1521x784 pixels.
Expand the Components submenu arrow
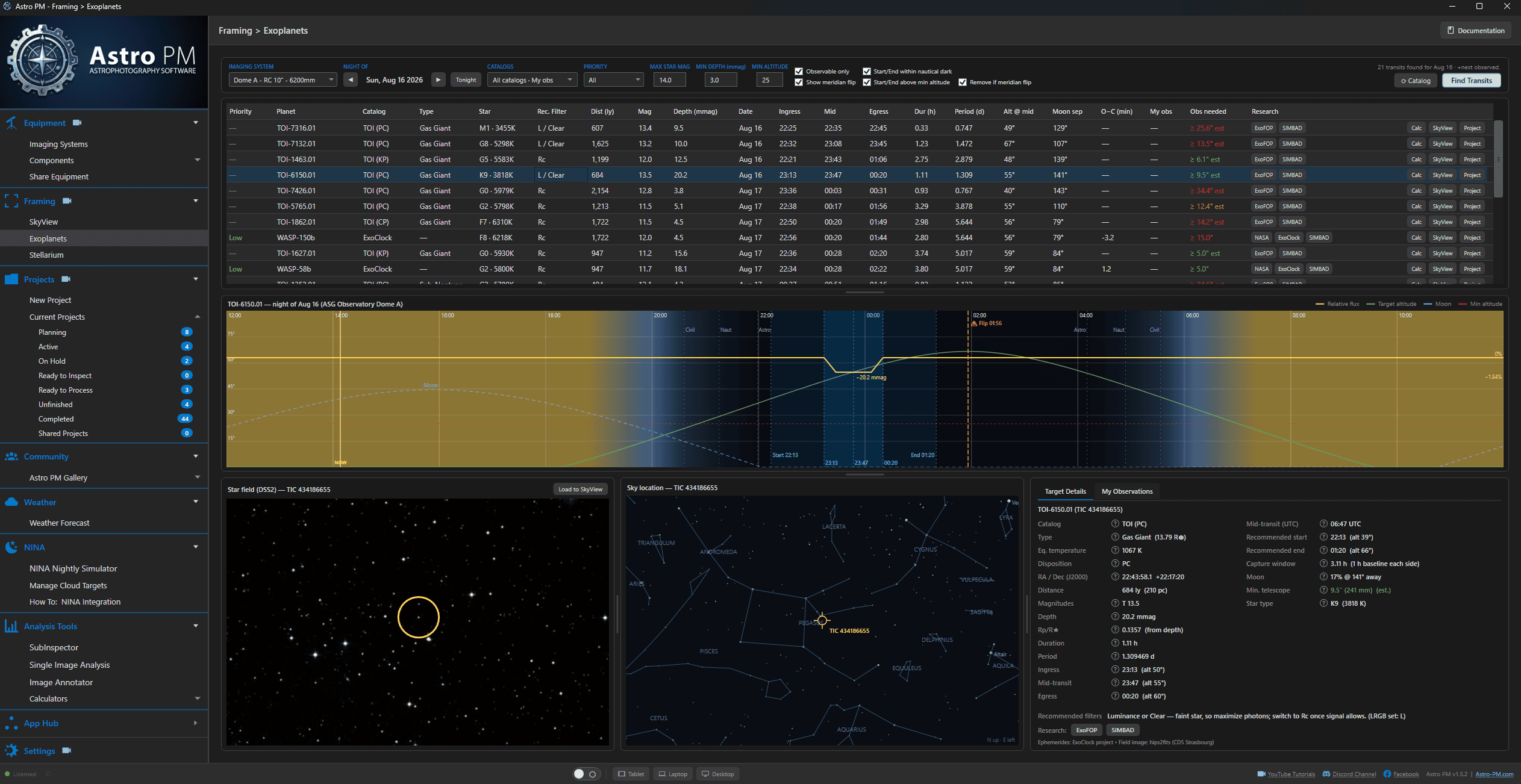[x=198, y=160]
